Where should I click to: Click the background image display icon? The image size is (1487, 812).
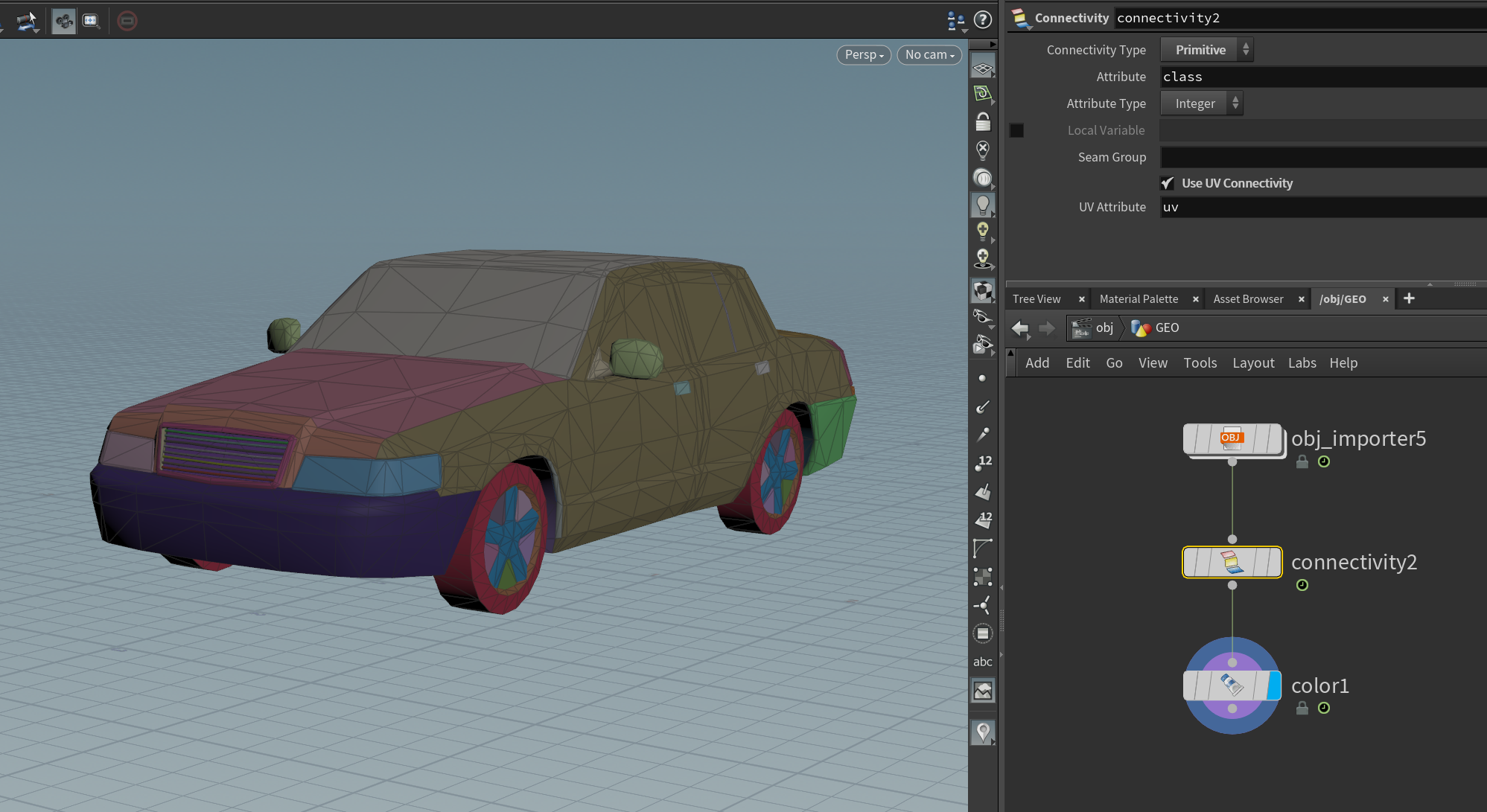(x=982, y=691)
